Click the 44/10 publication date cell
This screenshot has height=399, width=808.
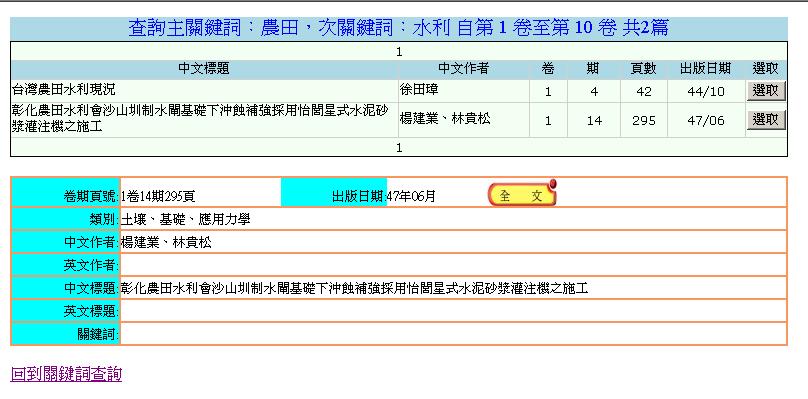pyautogui.click(x=706, y=91)
